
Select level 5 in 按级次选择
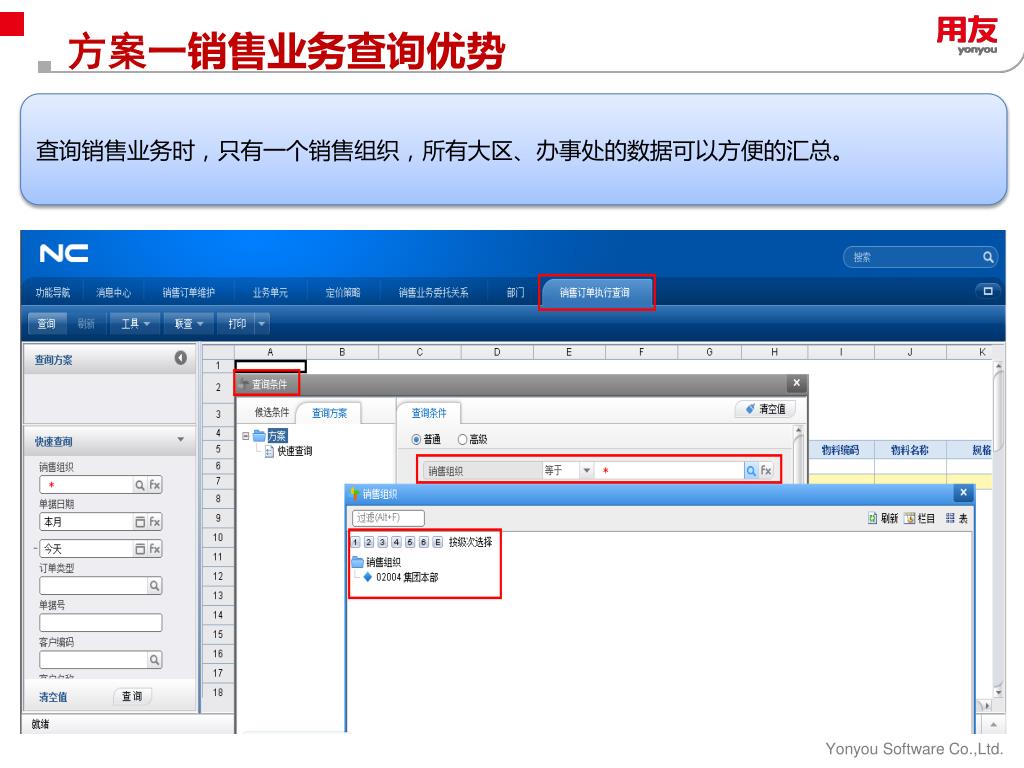pos(410,542)
